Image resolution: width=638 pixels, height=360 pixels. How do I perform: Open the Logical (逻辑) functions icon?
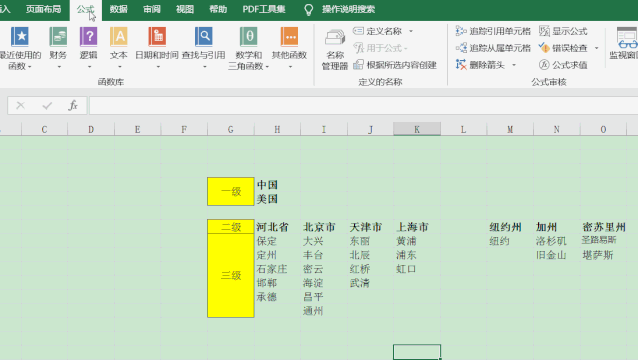[x=88, y=37]
